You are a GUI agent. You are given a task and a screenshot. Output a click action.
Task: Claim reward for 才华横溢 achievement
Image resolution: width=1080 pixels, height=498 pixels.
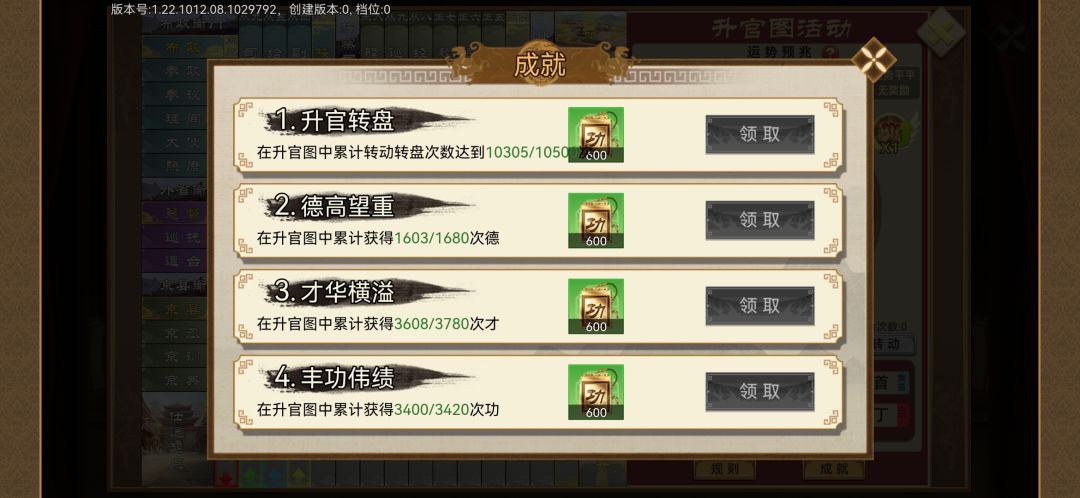760,306
